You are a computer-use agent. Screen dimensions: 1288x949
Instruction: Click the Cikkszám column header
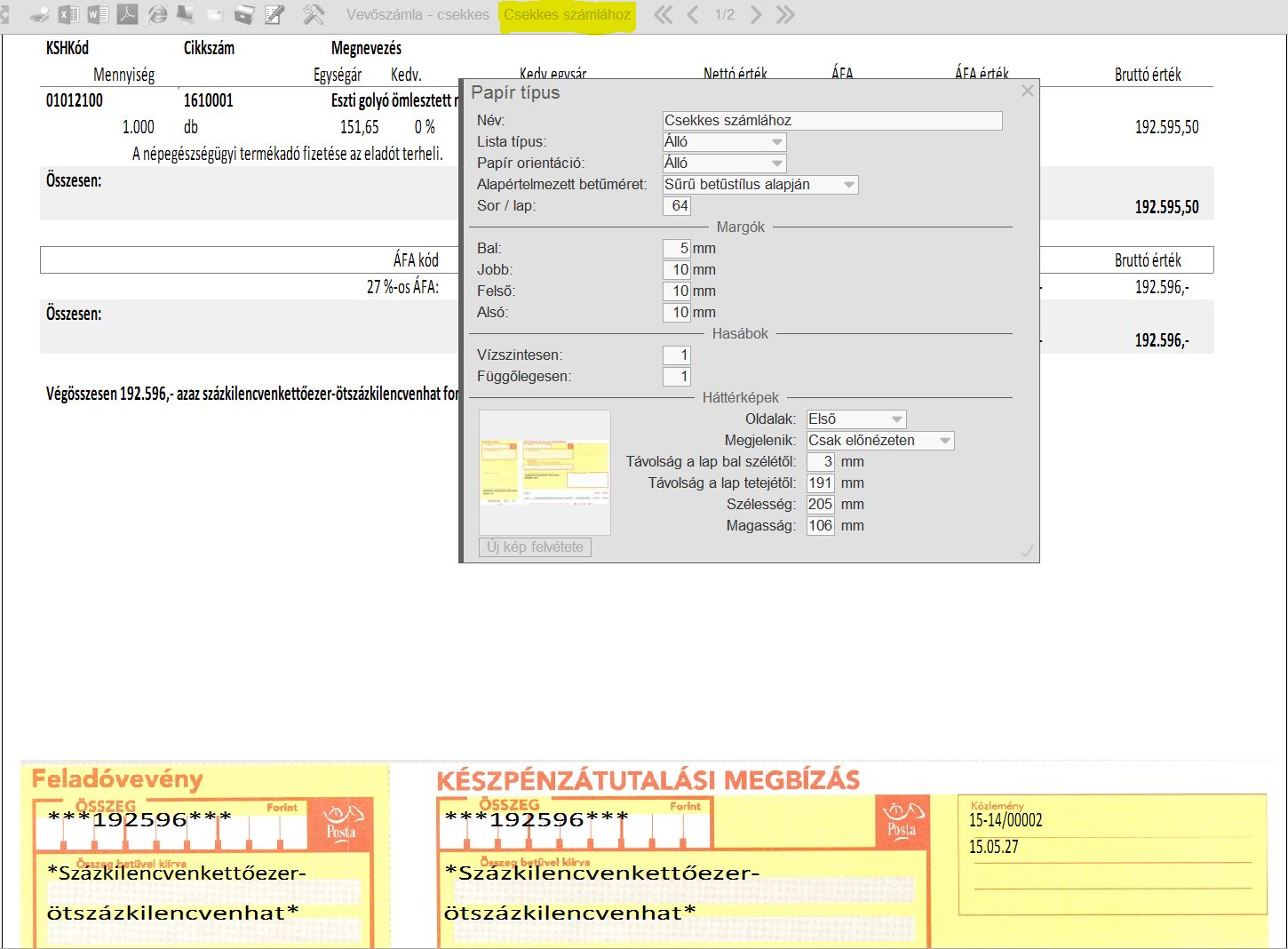click(x=209, y=48)
